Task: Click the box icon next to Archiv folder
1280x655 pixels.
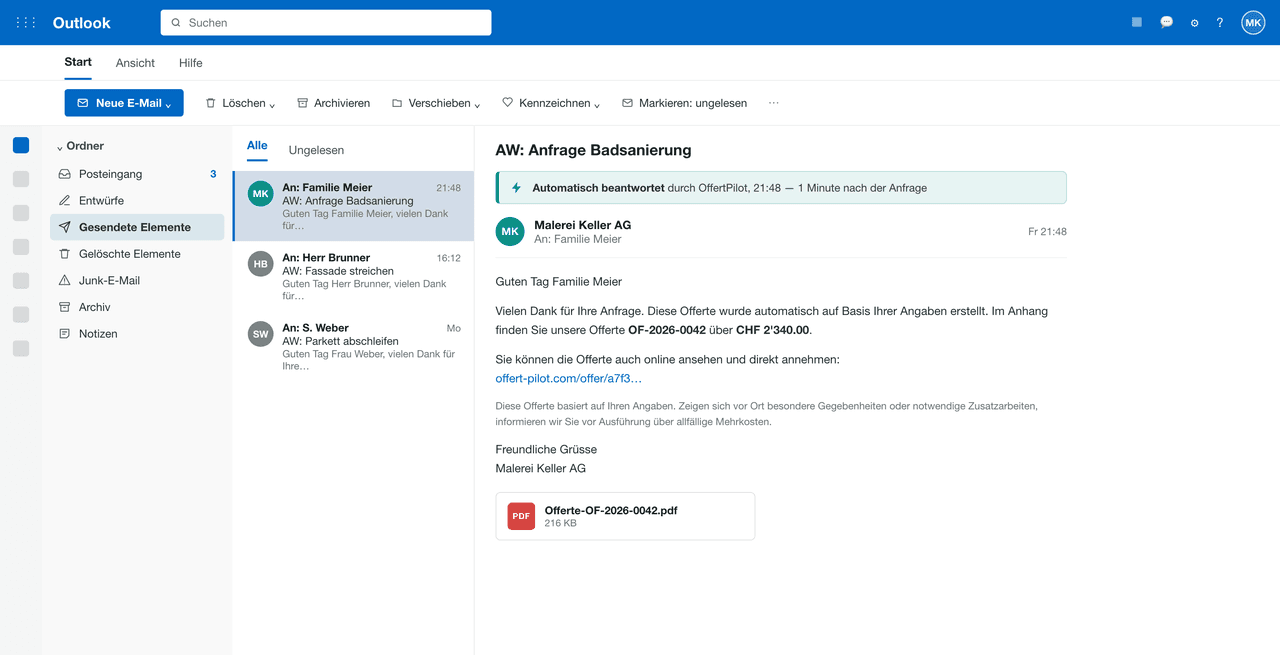Action: (x=64, y=307)
